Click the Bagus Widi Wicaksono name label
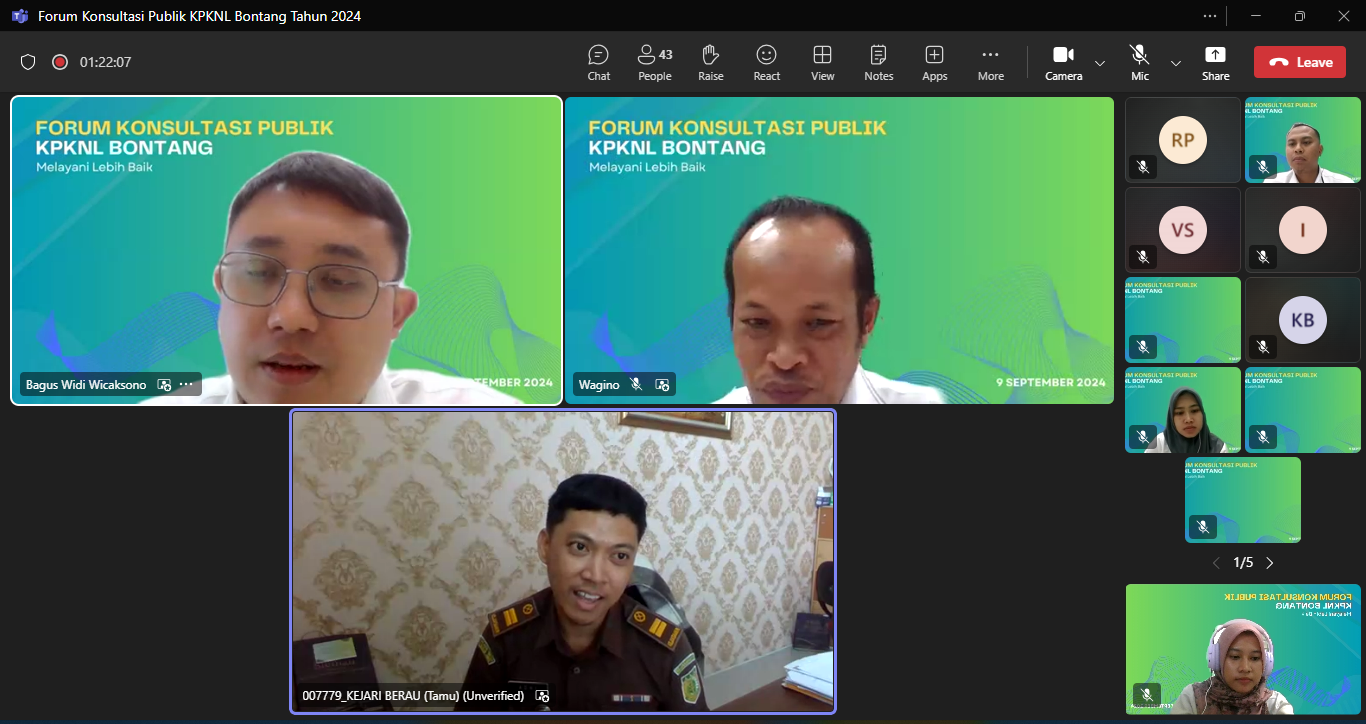This screenshot has height=724, width=1366. 86,384
